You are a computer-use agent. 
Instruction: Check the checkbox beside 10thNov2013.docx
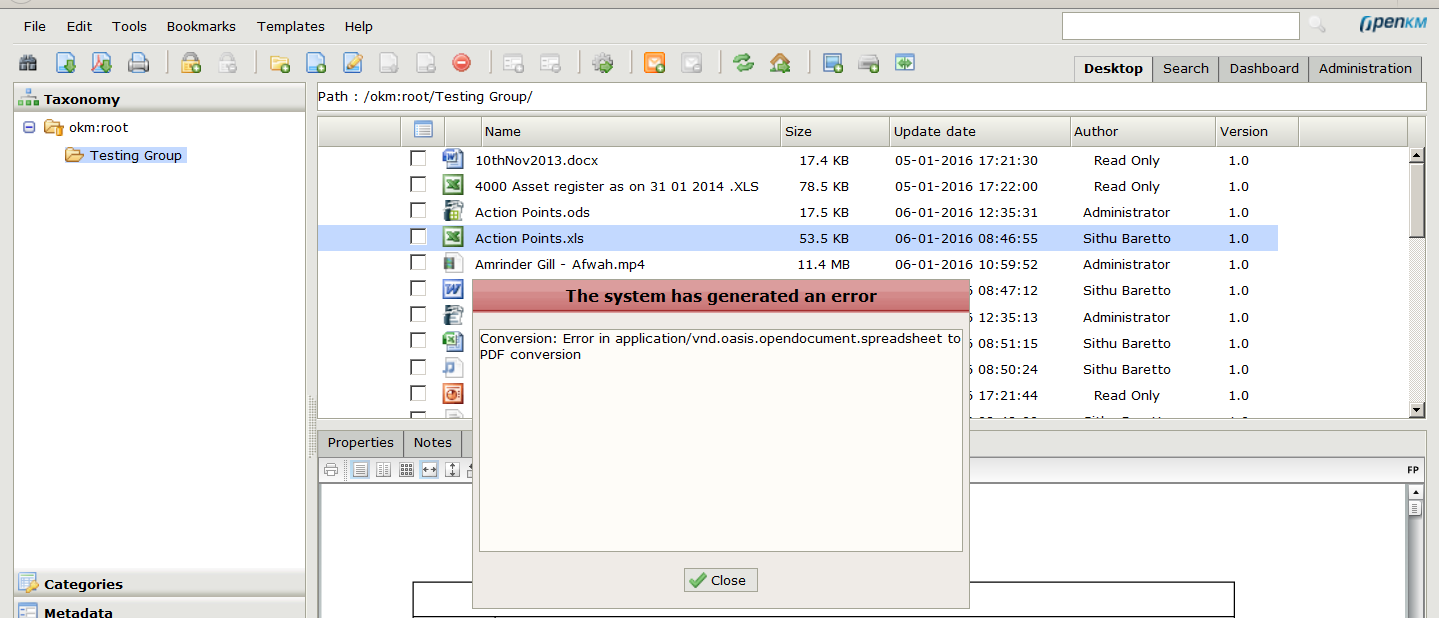(418, 158)
